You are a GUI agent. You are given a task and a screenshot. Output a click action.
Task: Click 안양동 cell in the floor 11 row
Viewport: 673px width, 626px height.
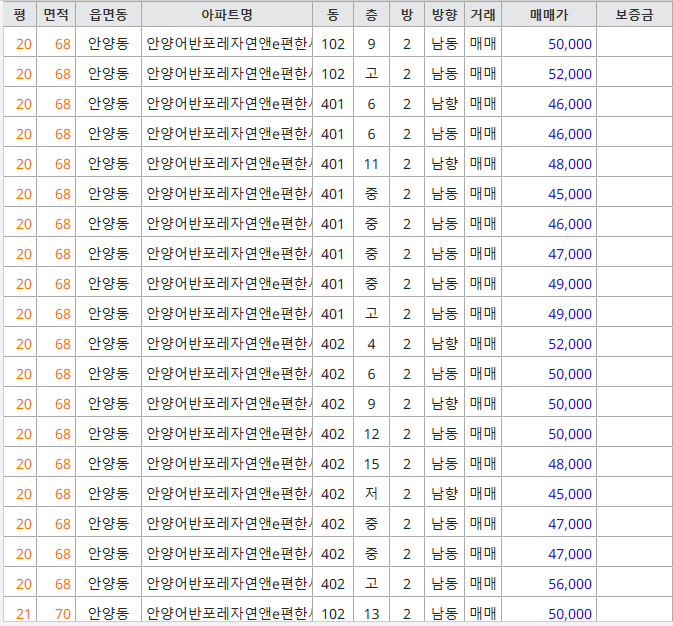pyautogui.click(x=109, y=164)
